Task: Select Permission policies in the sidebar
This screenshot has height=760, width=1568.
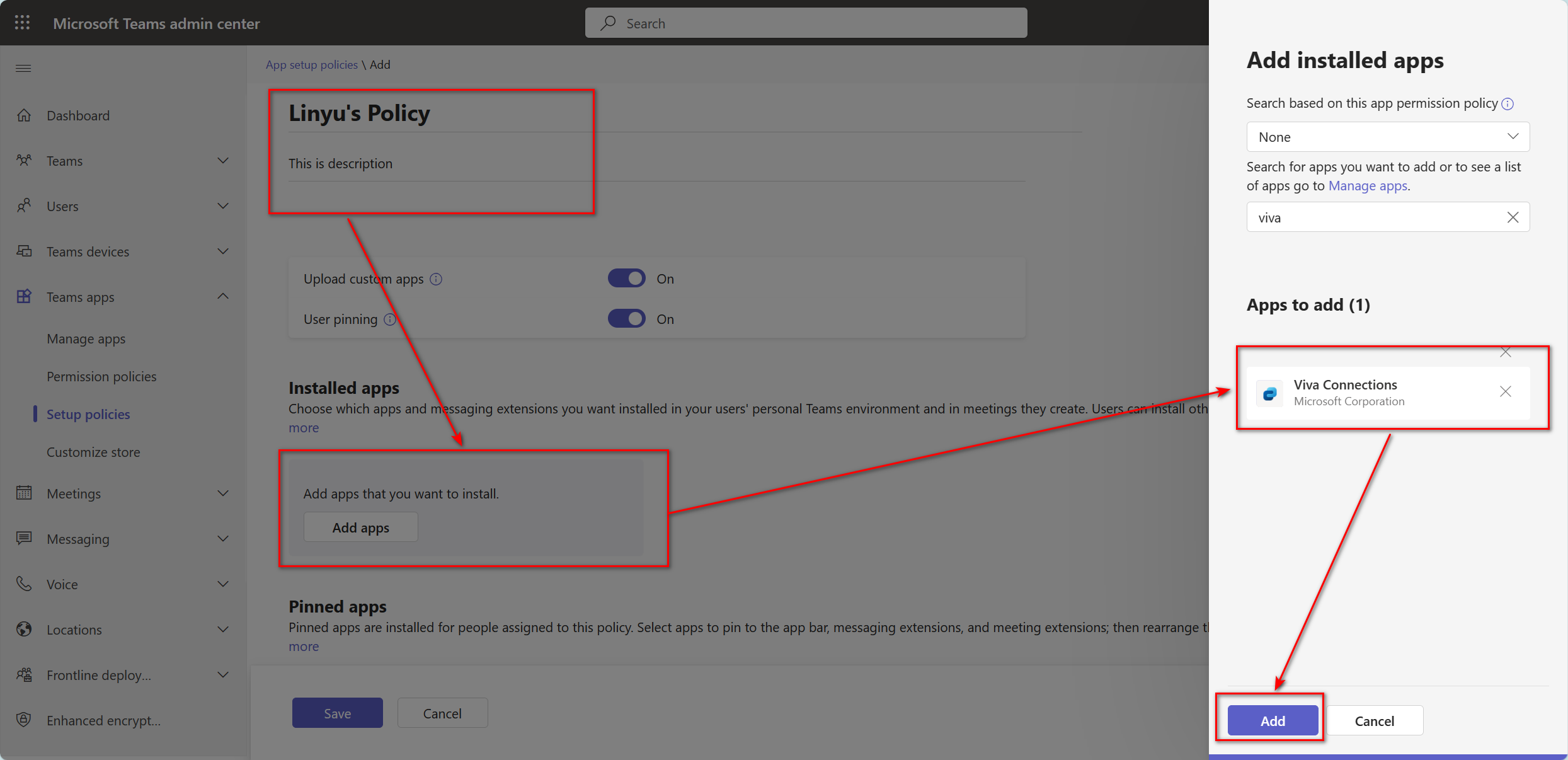Action: [101, 376]
